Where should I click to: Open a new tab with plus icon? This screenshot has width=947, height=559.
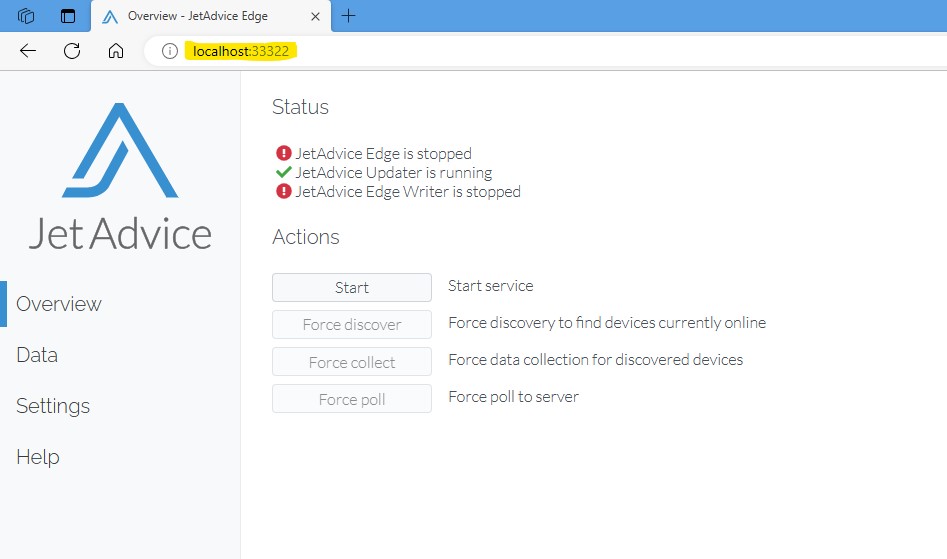click(348, 16)
